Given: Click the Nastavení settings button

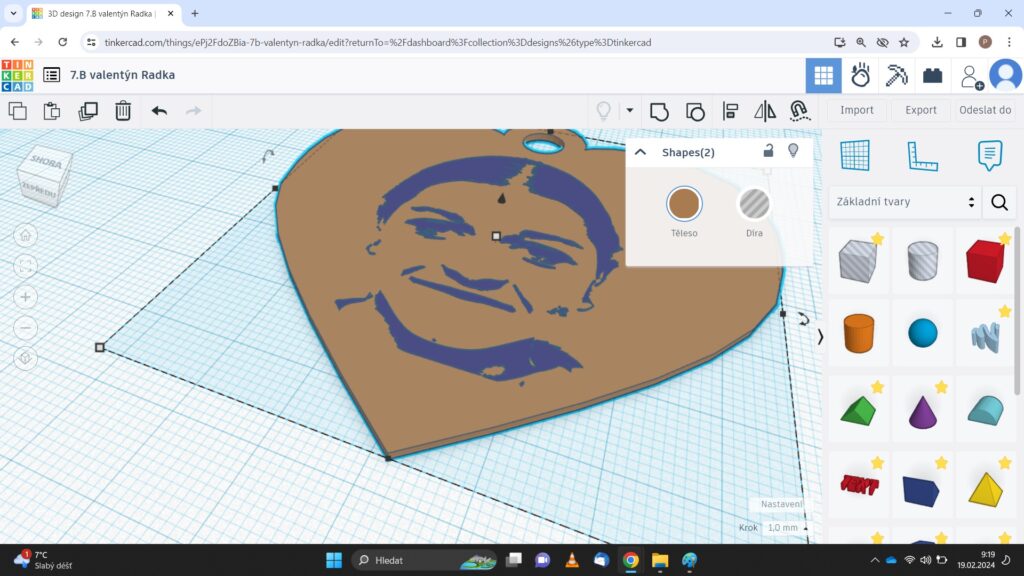Looking at the screenshot, I should tap(780, 504).
